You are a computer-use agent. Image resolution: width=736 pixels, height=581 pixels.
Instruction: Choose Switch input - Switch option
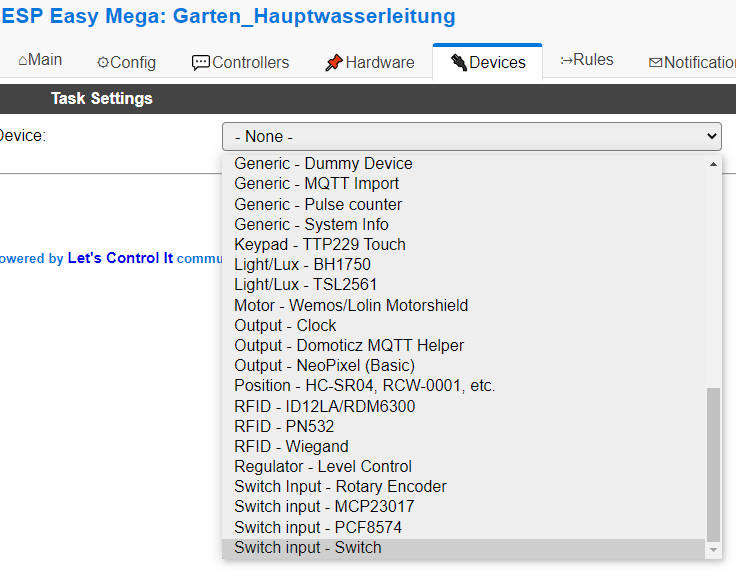pos(308,547)
